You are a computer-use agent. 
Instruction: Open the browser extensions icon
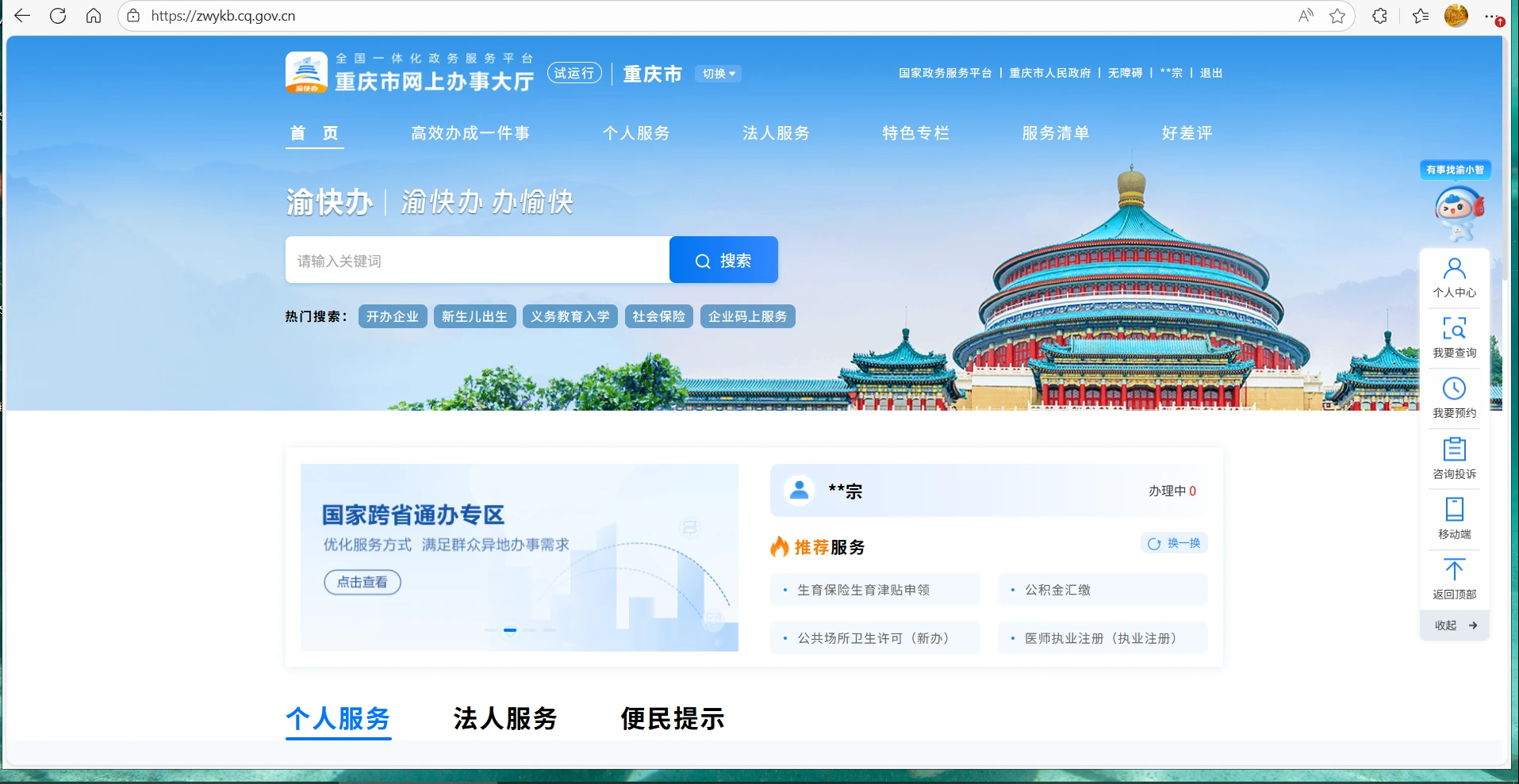point(1379,16)
